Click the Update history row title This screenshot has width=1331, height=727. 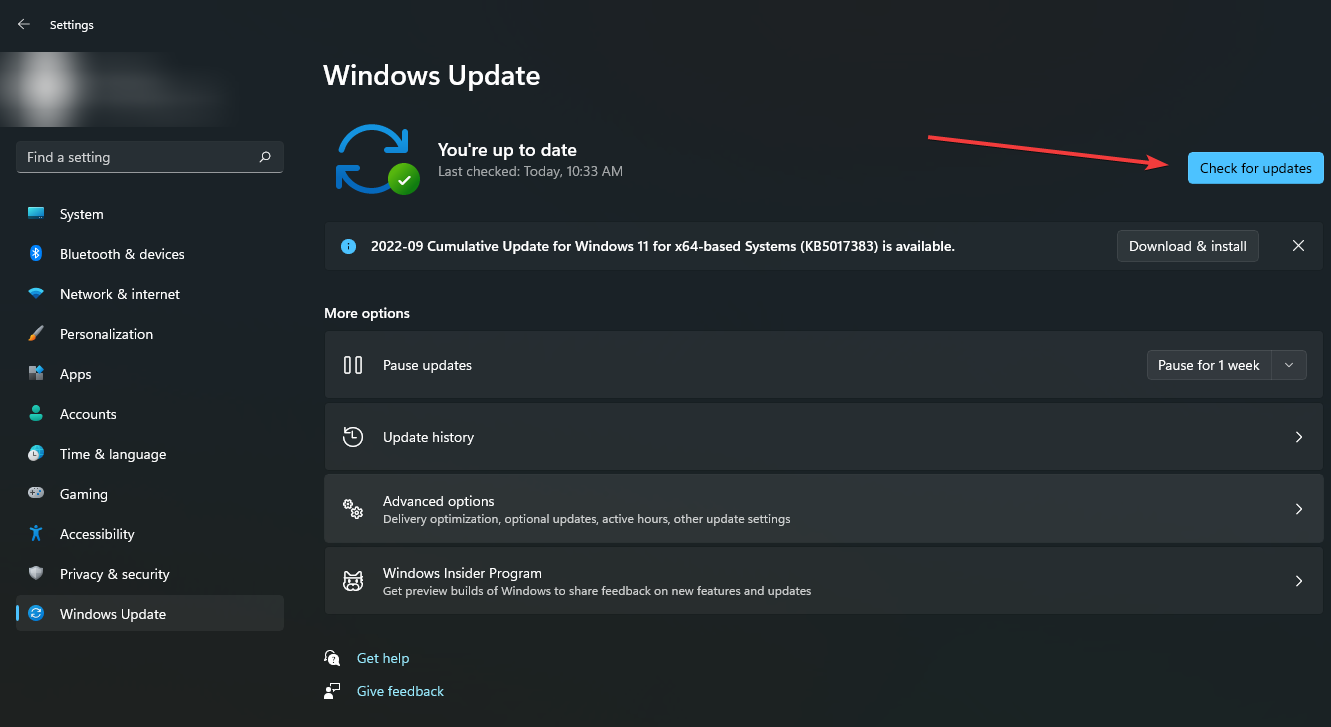[x=428, y=437]
